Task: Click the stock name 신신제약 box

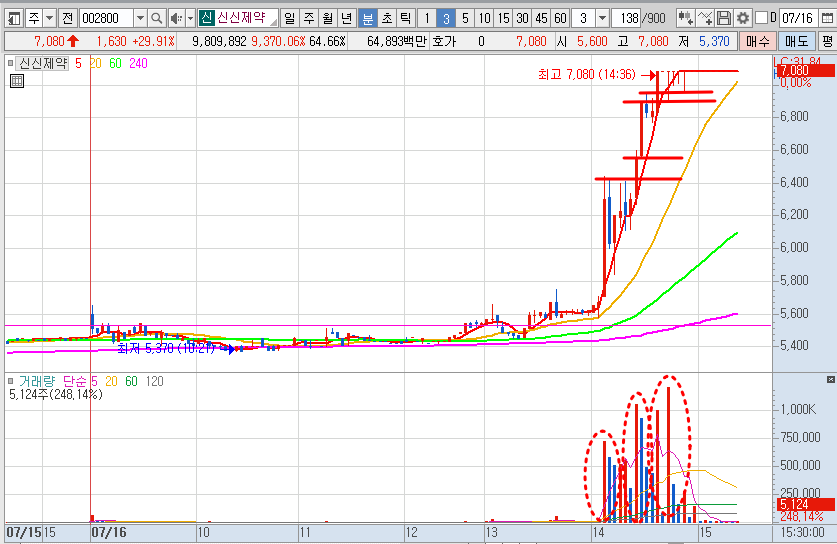Action: click(246, 18)
